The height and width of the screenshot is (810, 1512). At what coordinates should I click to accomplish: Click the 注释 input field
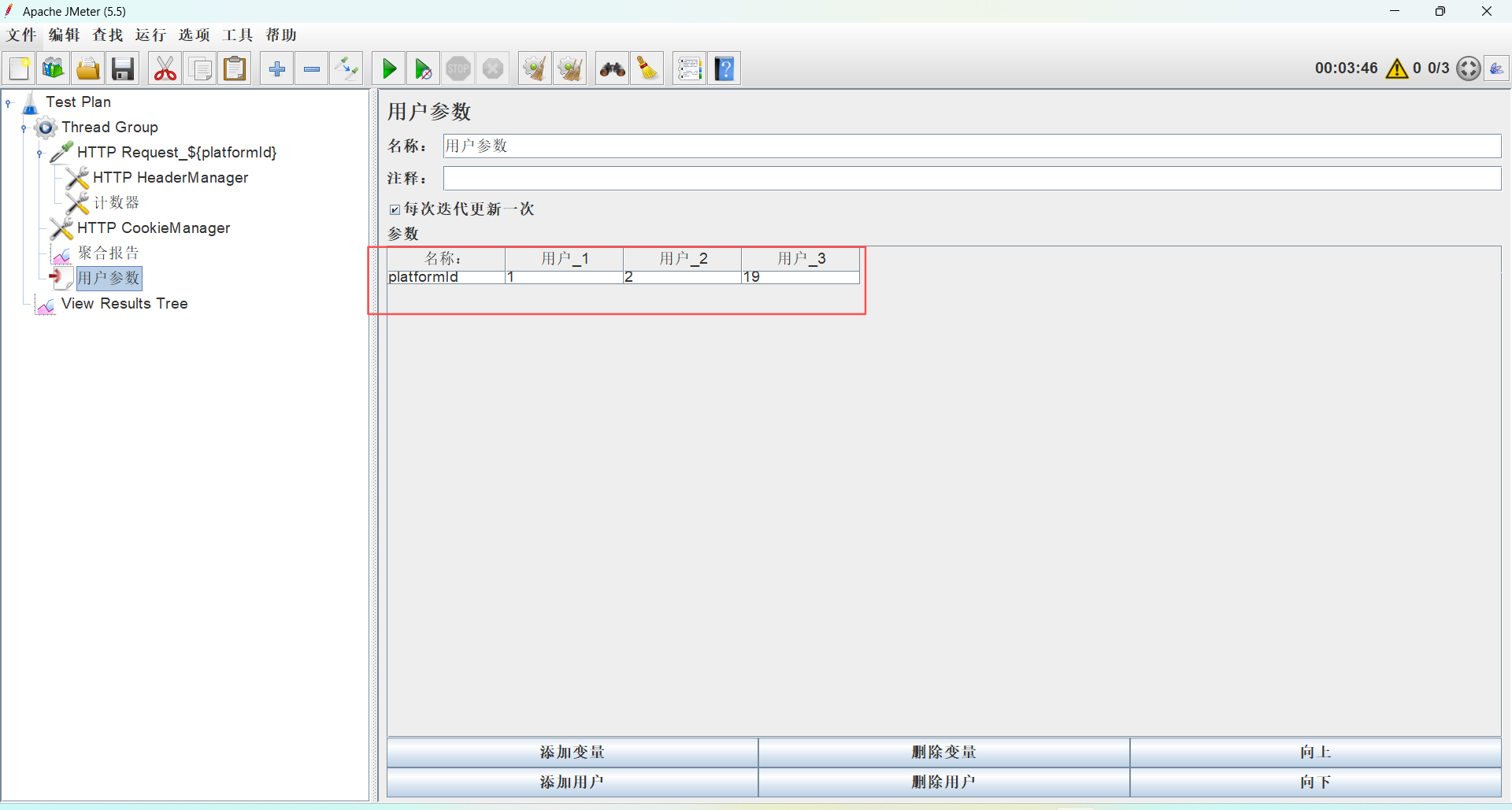pyautogui.click(x=972, y=179)
